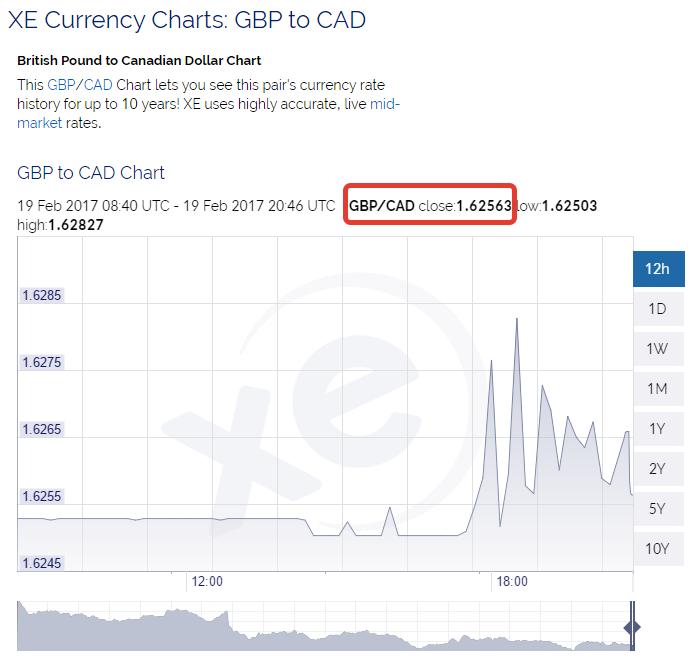693x669 pixels.
Task: Click the mini overview chart below
Action: click(325, 626)
